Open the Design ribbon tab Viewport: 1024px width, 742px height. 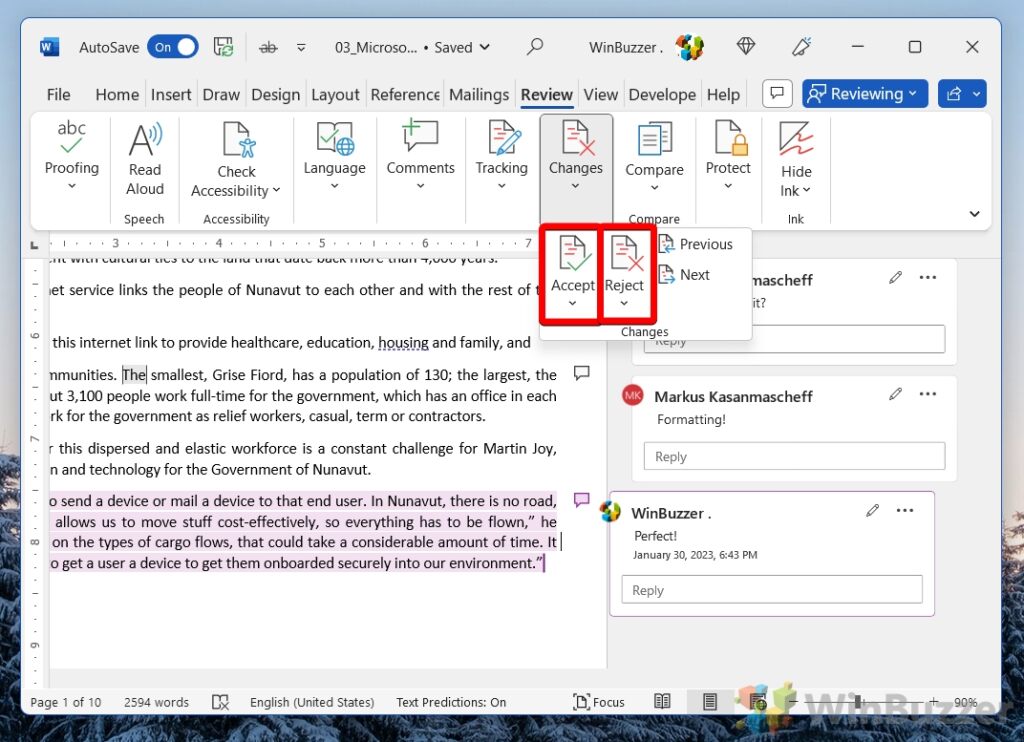275,94
